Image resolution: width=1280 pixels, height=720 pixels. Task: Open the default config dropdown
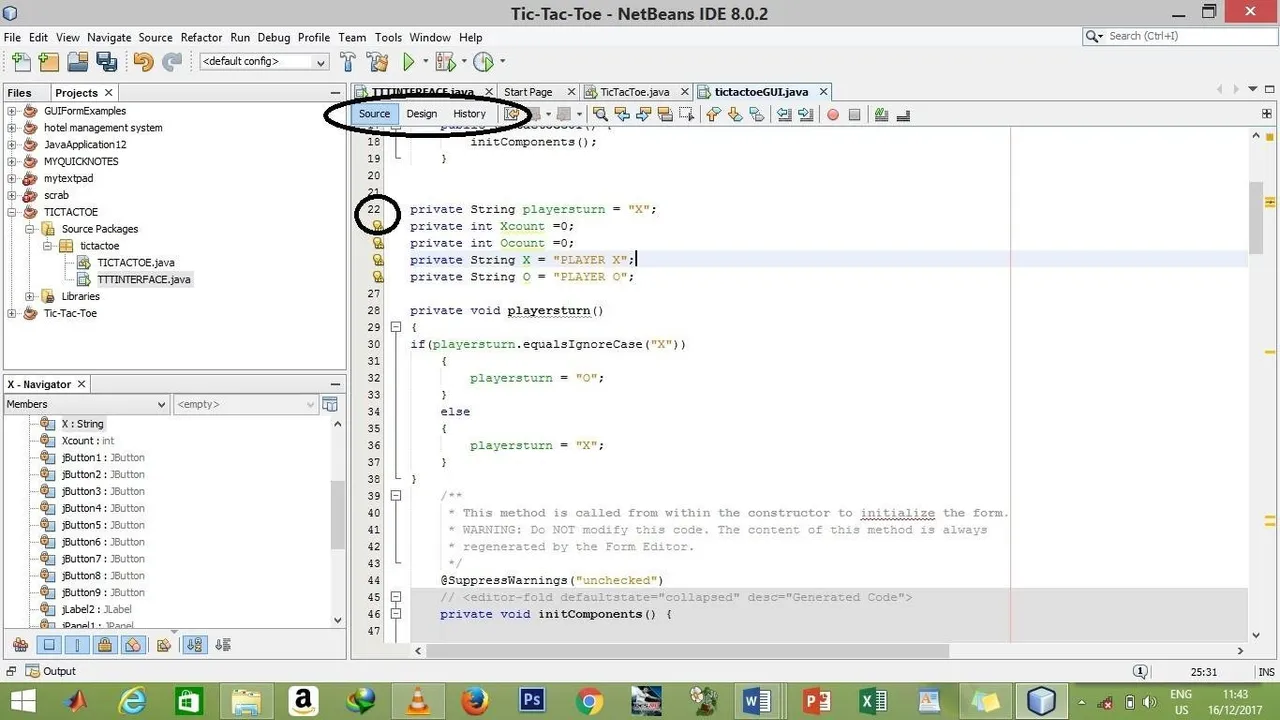pyautogui.click(x=264, y=62)
